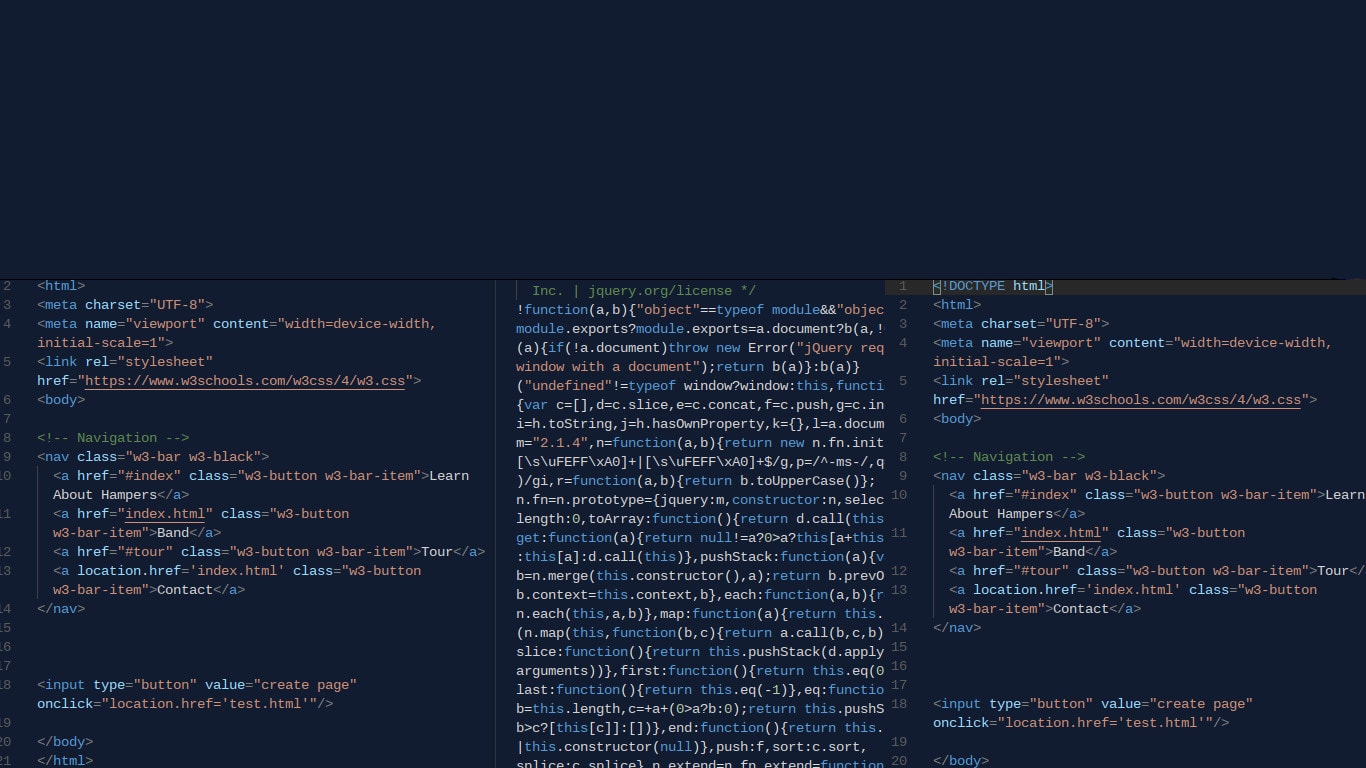This screenshot has width=1366, height=768.
Task: Click "create page" input line in left pane
Action: coord(197,685)
